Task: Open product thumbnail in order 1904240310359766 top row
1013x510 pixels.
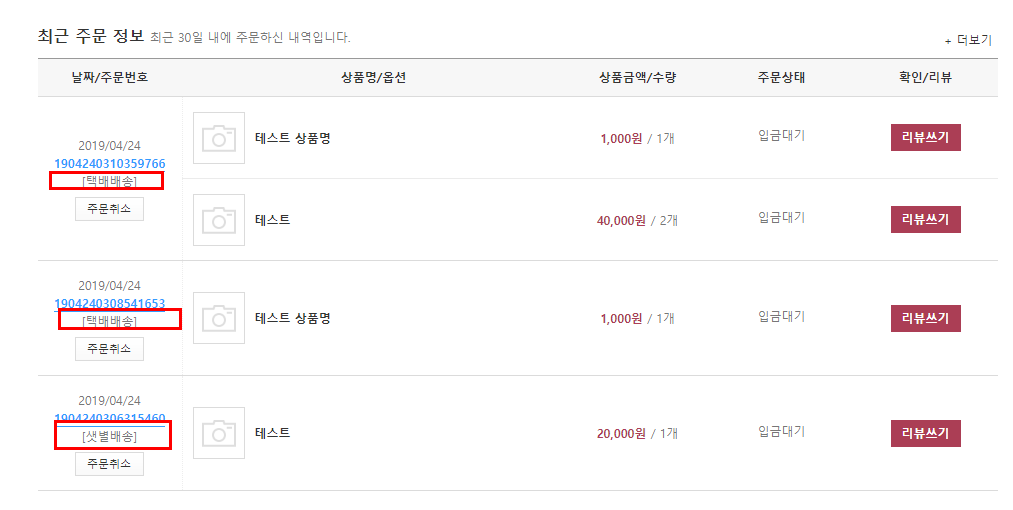Action: (x=219, y=138)
